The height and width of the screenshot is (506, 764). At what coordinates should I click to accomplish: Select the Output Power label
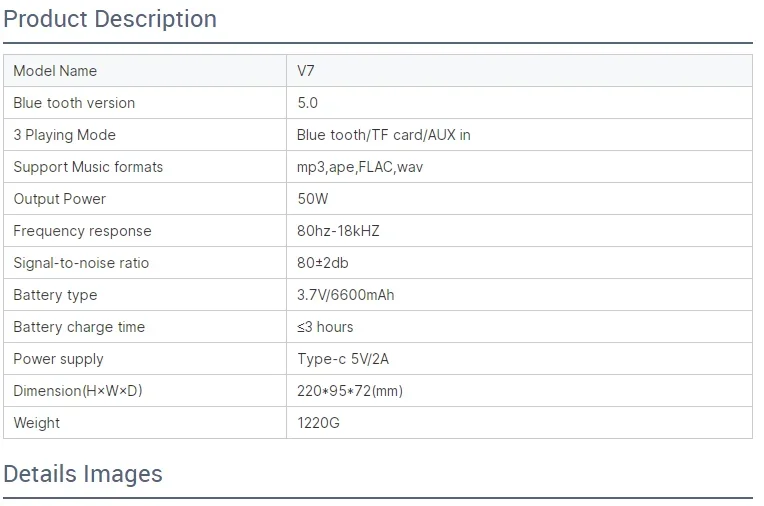[x=59, y=199]
